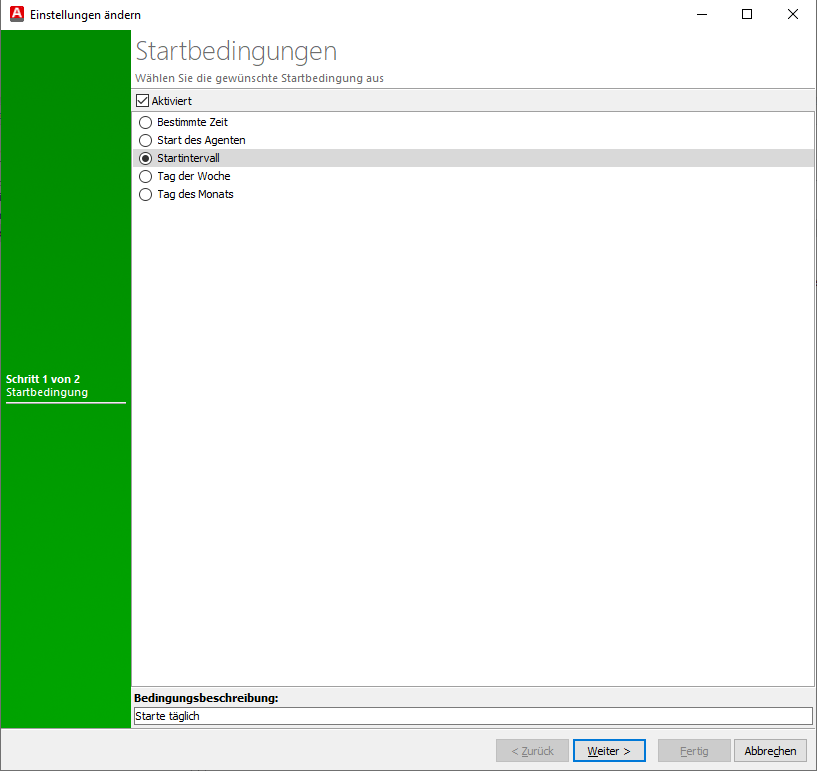
Task: Click inside the Bedingungsbeschreibung text field
Action: (400, 716)
